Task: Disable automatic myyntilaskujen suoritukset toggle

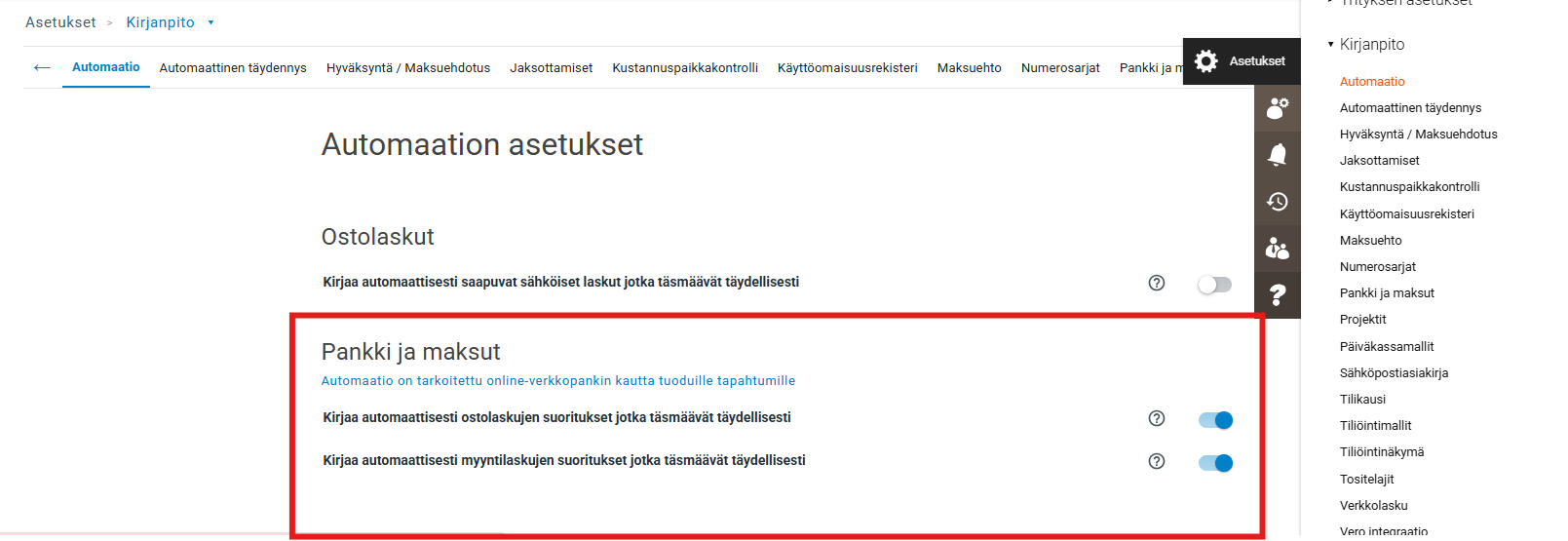Action: [1215, 463]
